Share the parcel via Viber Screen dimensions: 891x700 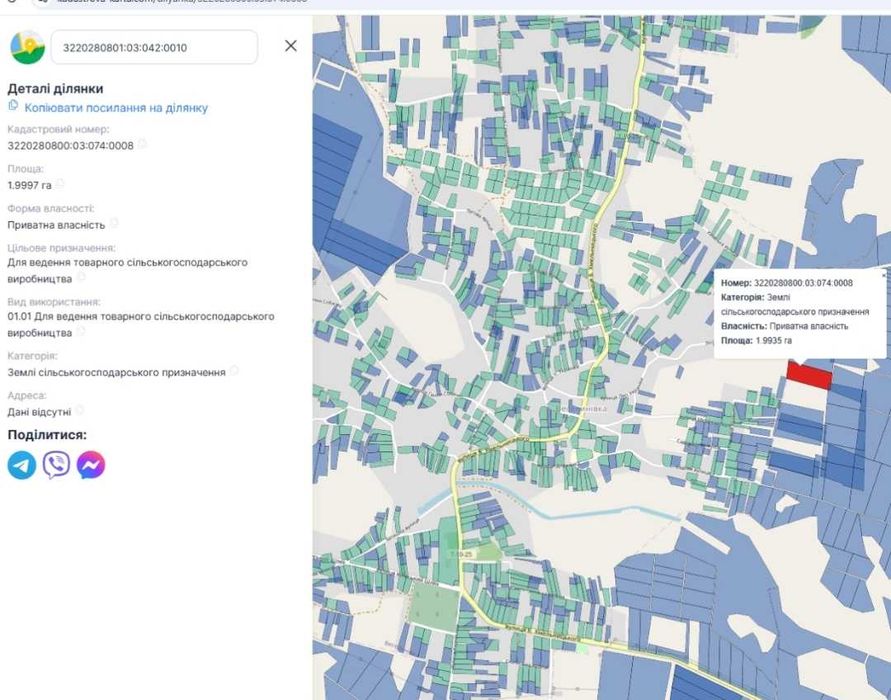click(56, 465)
